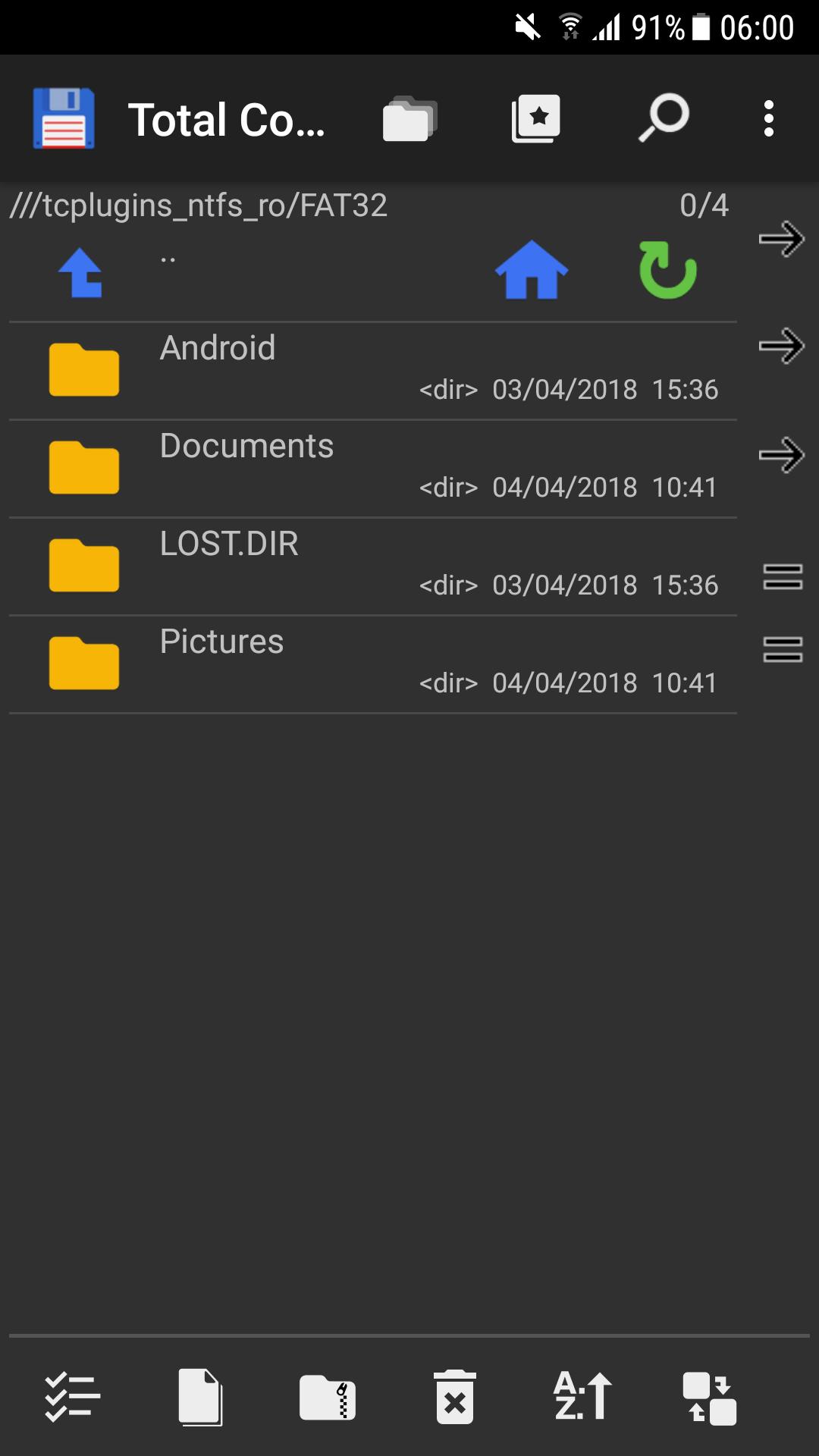This screenshot has height=1456, width=819.
Task: Tap the current path /tcplugins_ntfs_ro/FAT32
Action: 199,206
